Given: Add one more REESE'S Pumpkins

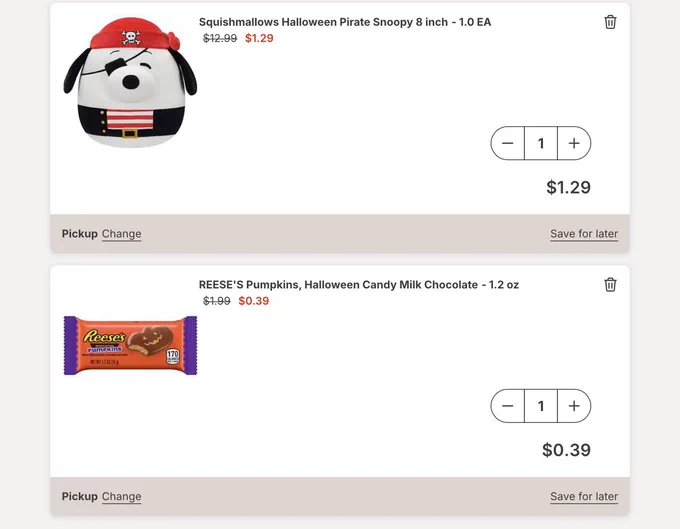Looking at the screenshot, I should [x=574, y=406].
